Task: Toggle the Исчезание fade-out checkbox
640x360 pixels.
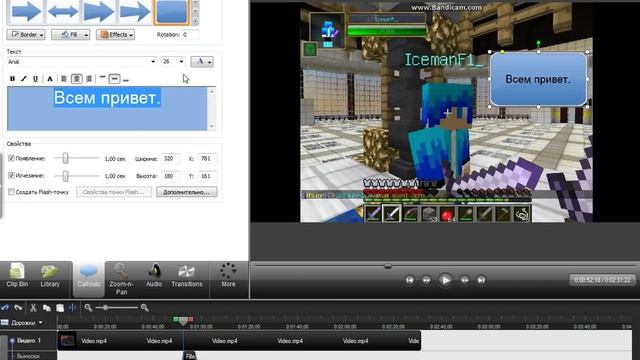Action: tap(11, 176)
